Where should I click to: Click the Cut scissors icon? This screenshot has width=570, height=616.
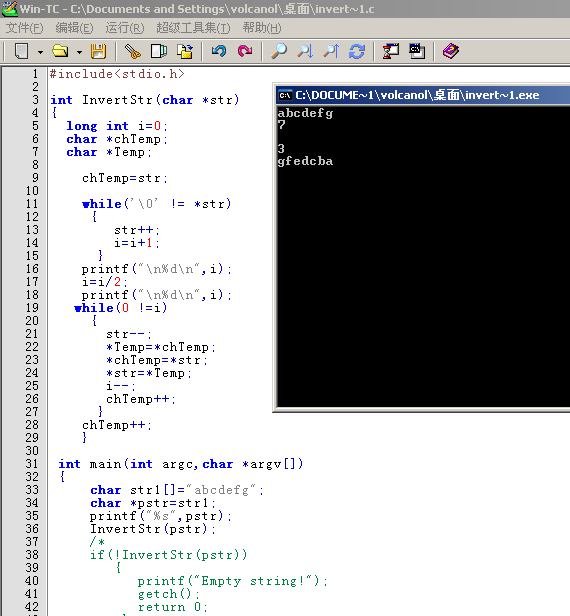pyautogui.click(x=132, y=51)
